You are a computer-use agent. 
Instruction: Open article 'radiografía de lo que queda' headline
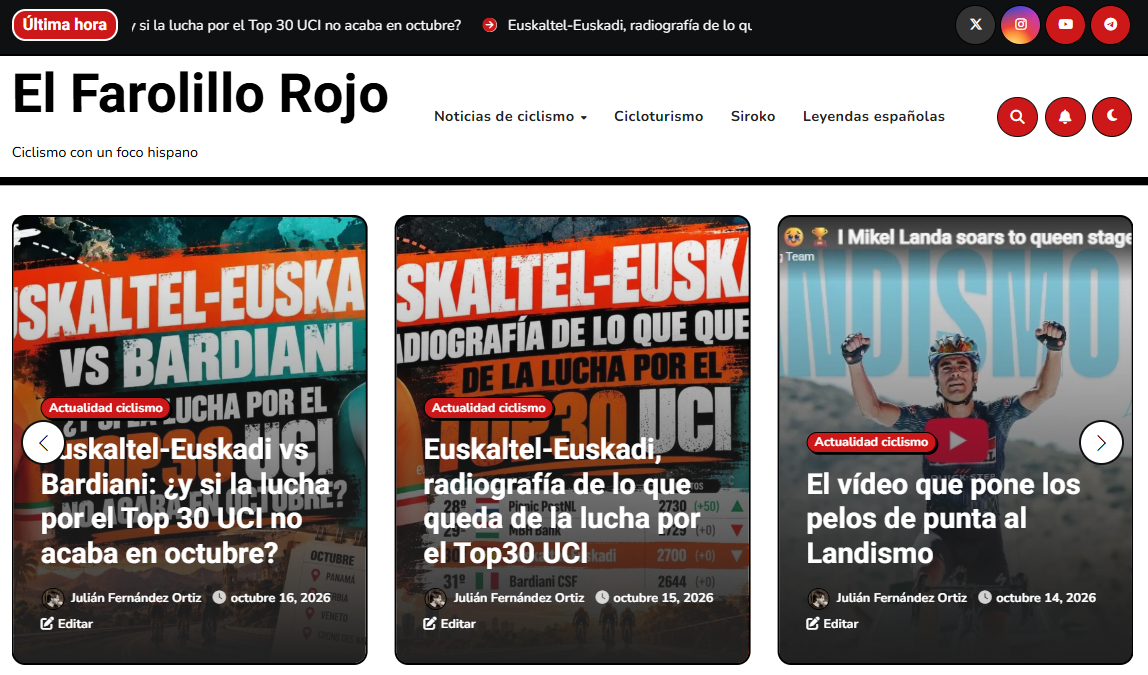point(562,501)
